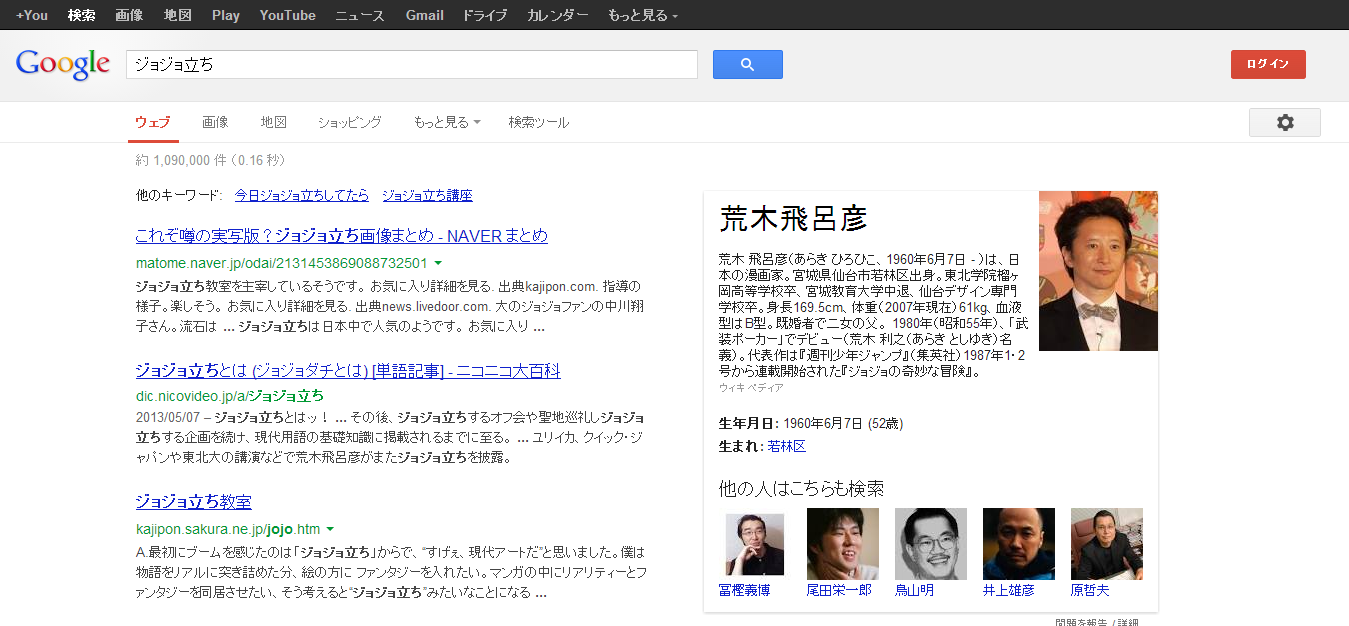Image resolution: width=1349 pixels, height=626 pixels.
Task: Click the Google logo
Action: click(62, 64)
